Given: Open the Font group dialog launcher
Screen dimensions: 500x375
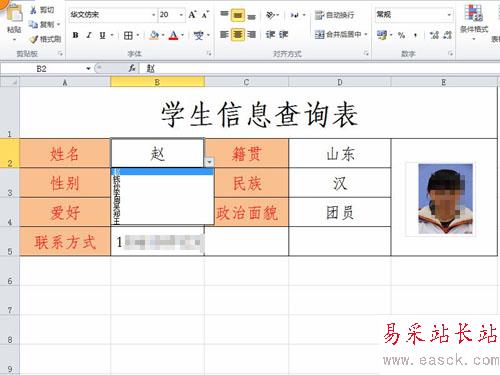Looking at the screenshot, I should click(209, 53).
